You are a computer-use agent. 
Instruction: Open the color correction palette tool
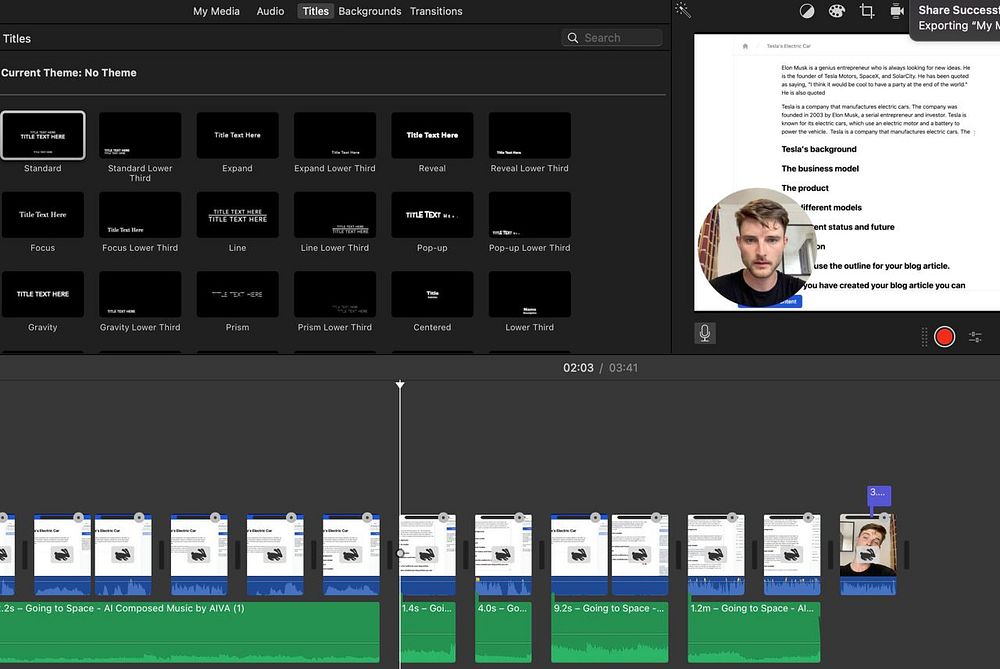click(837, 11)
